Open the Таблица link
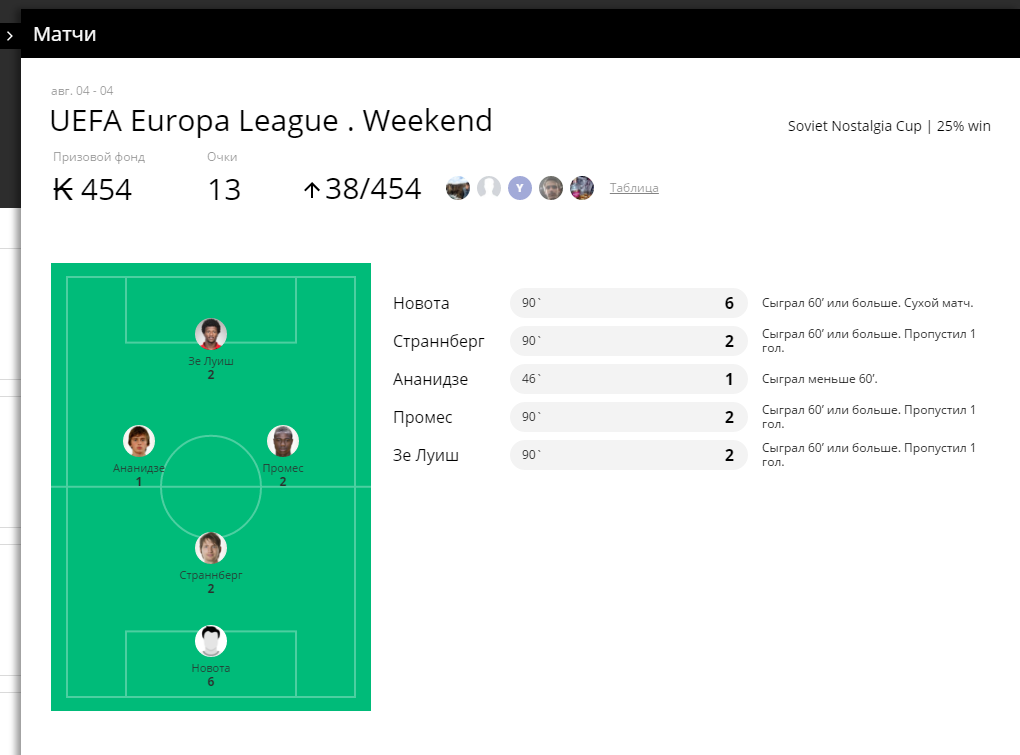Screen dimensions: 1020x755 (x=634, y=188)
